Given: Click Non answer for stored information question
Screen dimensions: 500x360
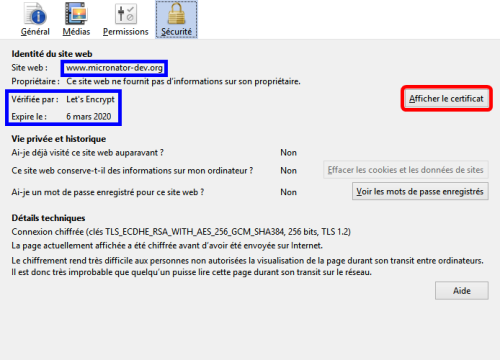Looking at the screenshot, I should [288, 171].
